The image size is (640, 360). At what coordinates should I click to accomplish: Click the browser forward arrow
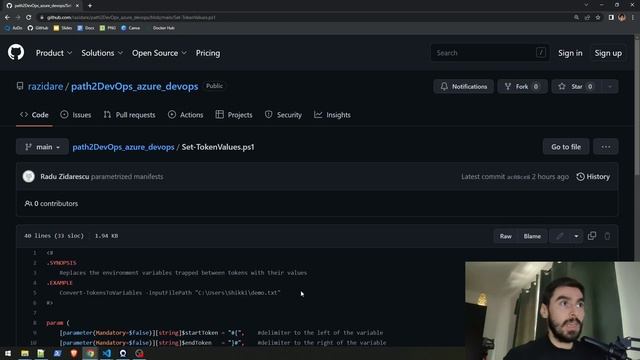pos(18,18)
